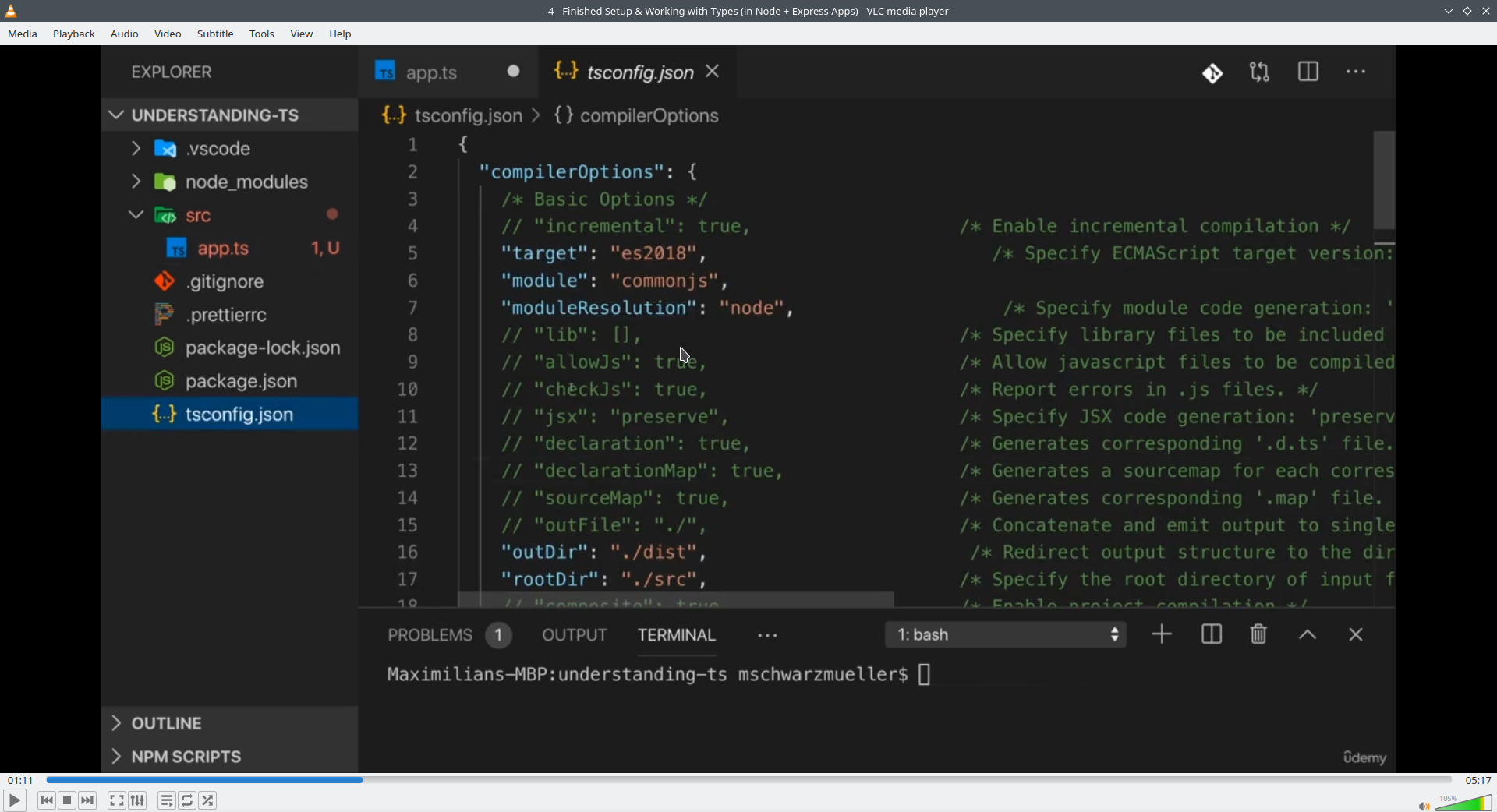Viewport: 1497px width, 812px height.
Task: Enable random playback in VLC
Action: (208, 800)
